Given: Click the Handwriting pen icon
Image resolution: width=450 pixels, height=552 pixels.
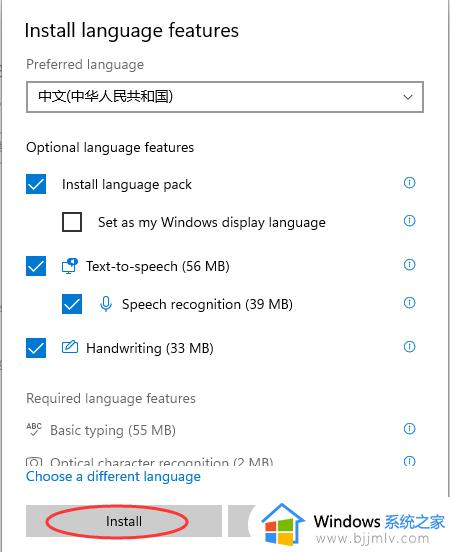Looking at the screenshot, I should tap(70, 347).
